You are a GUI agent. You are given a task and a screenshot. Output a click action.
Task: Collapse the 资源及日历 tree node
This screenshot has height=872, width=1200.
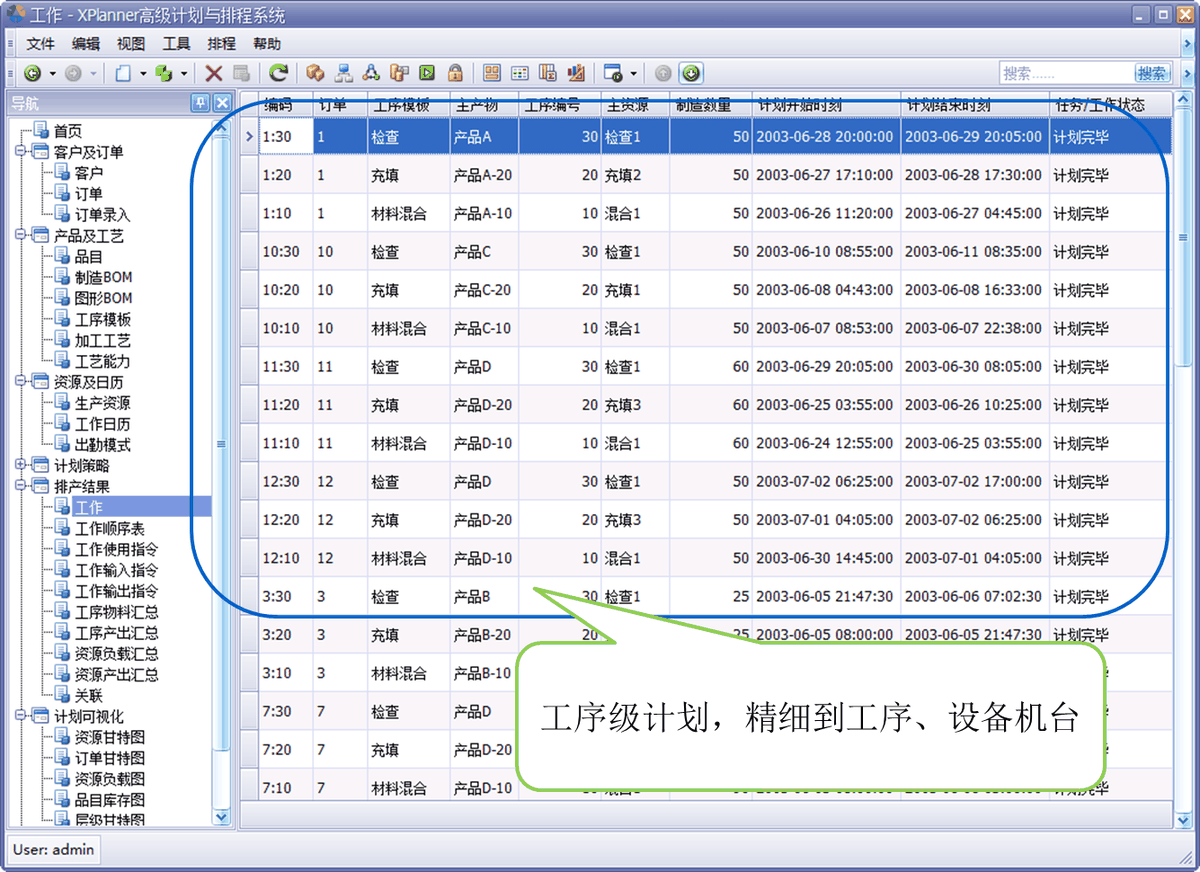point(20,382)
